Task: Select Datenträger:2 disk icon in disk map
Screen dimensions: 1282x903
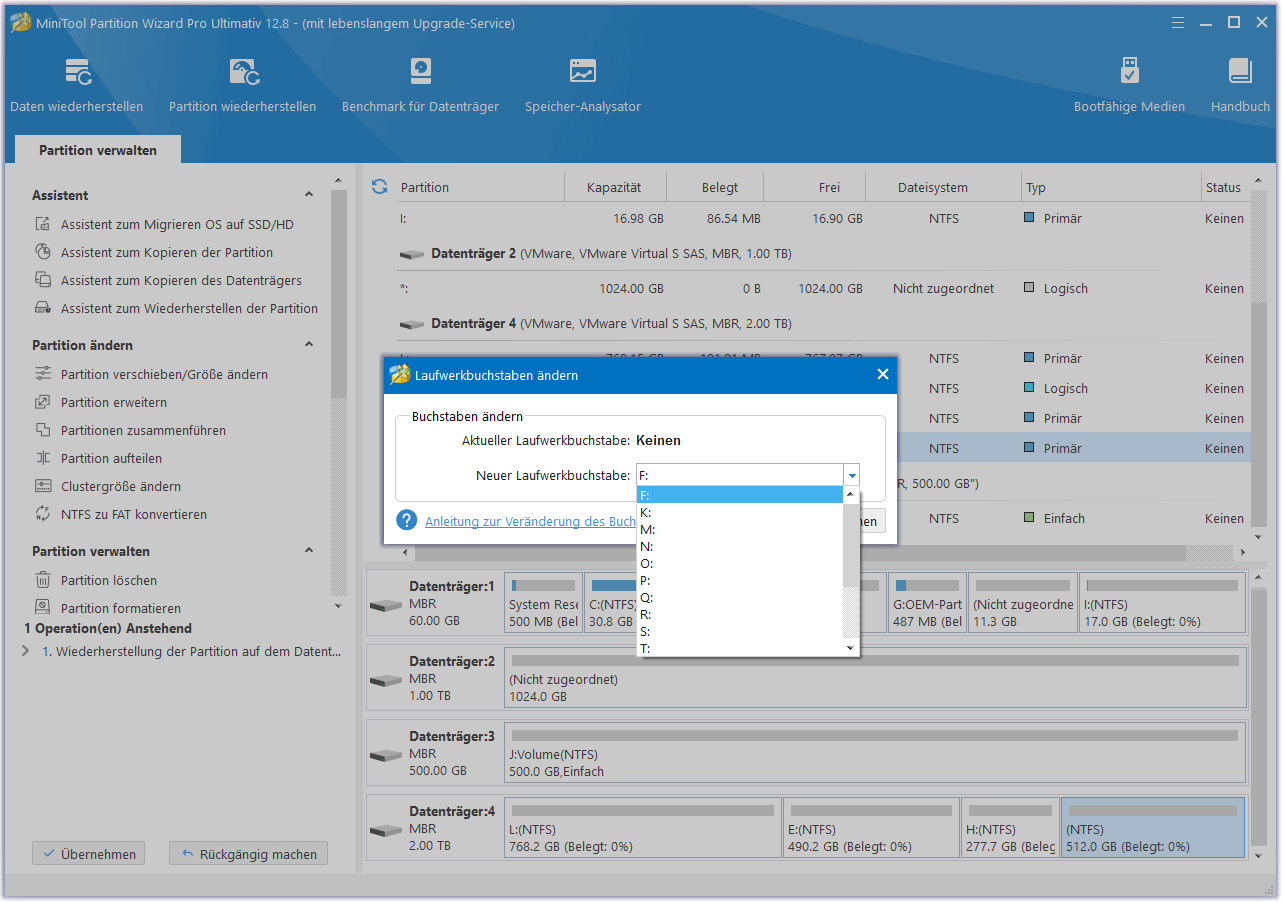Action: point(385,681)
